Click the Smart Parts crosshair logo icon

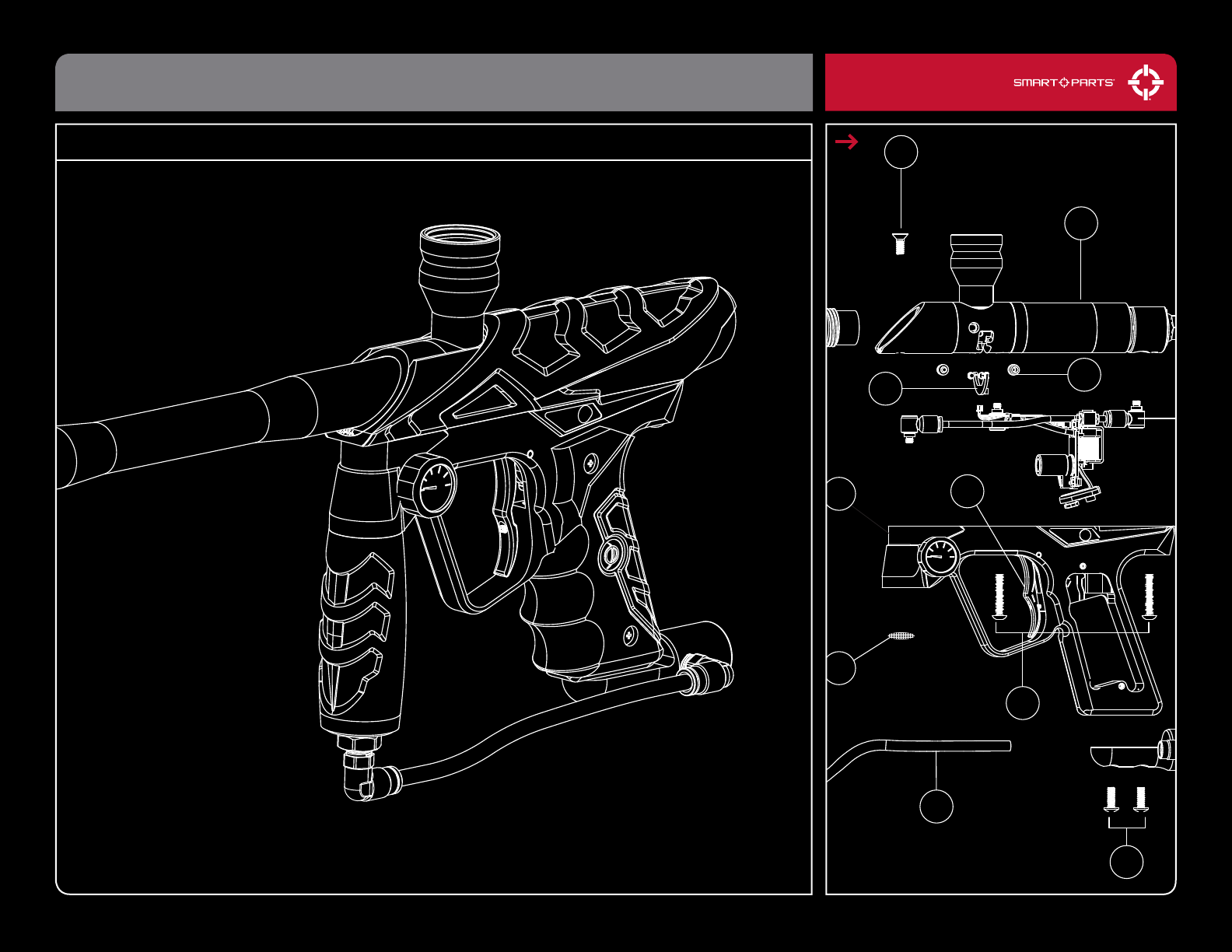click(x=1145, y=82)
